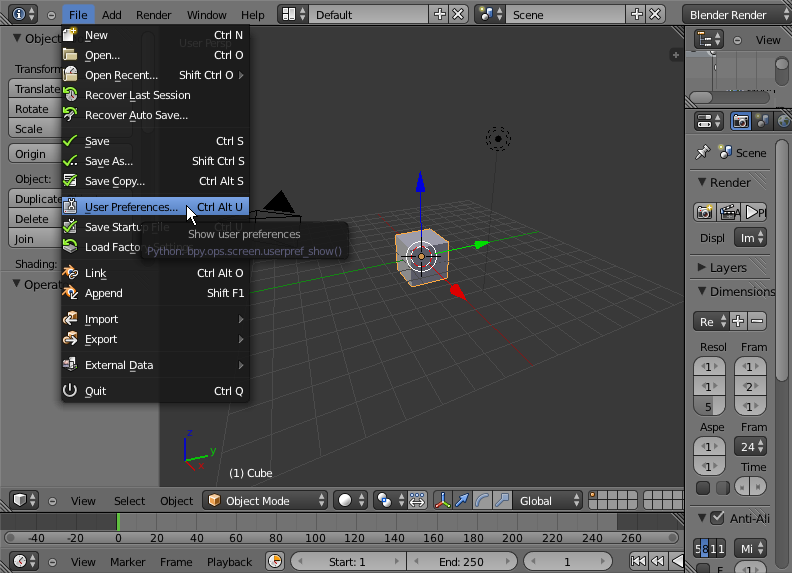792x573 pixels.
Task: Enable the scale manipulator
Action: coord(502,501)
